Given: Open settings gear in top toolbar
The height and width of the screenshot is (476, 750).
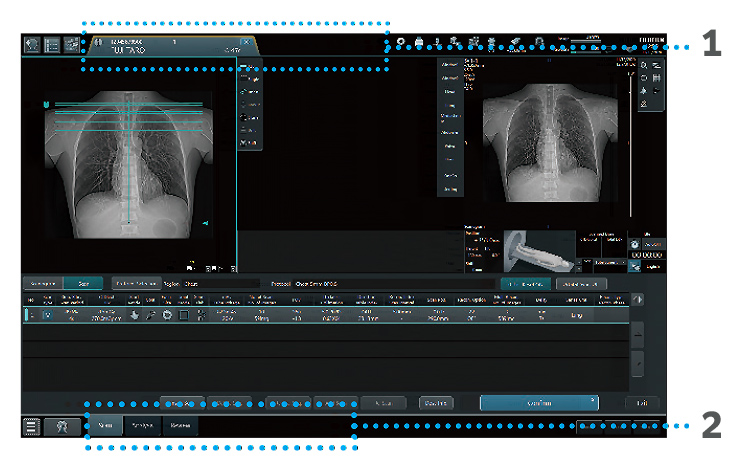Looking at the screenshot, I should (401, 43).
